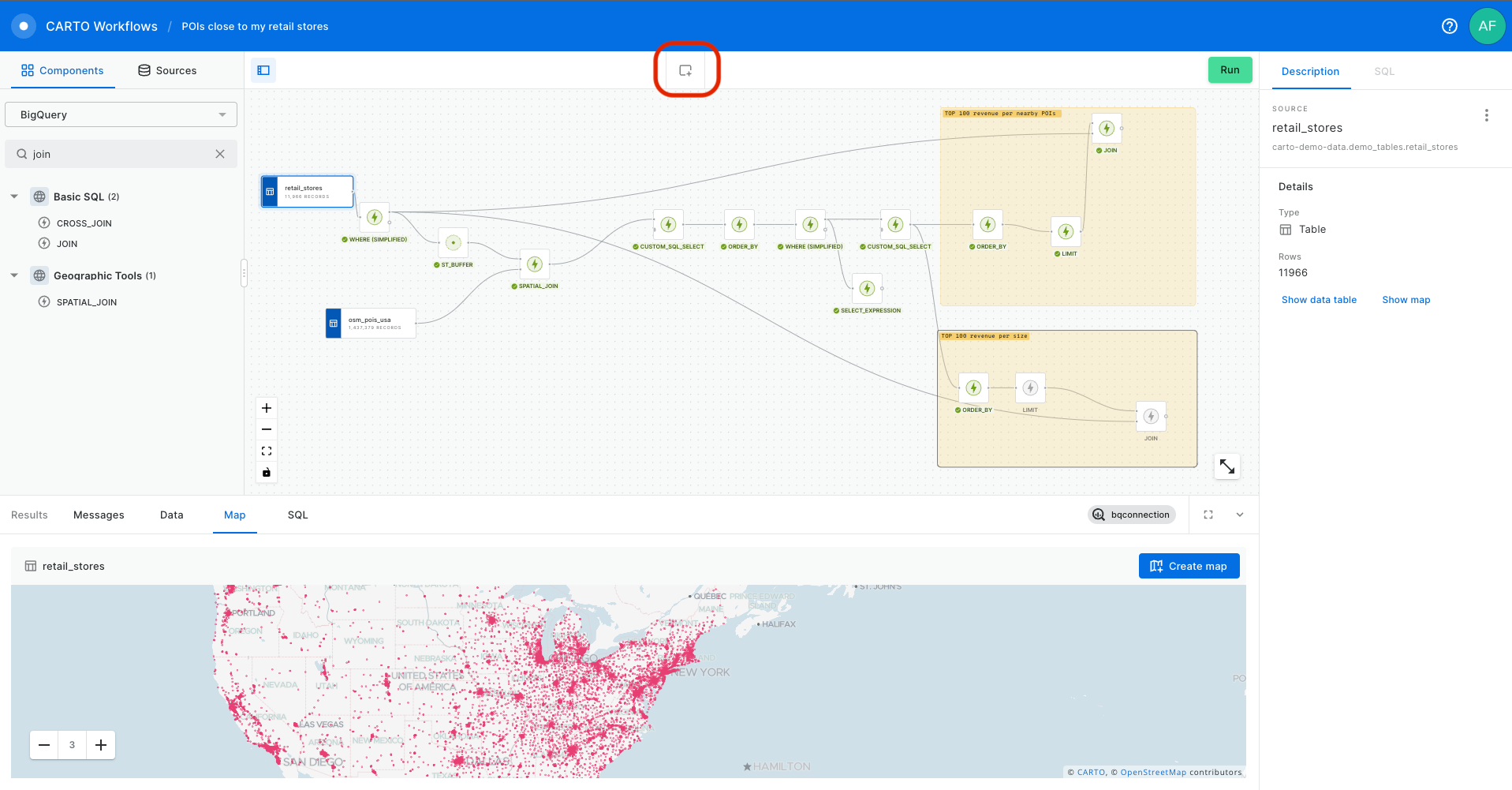This screenshot has height=790, width=1512.
Task: Open the three-dot menu for retail_stores
Action: click(1486, 115)
